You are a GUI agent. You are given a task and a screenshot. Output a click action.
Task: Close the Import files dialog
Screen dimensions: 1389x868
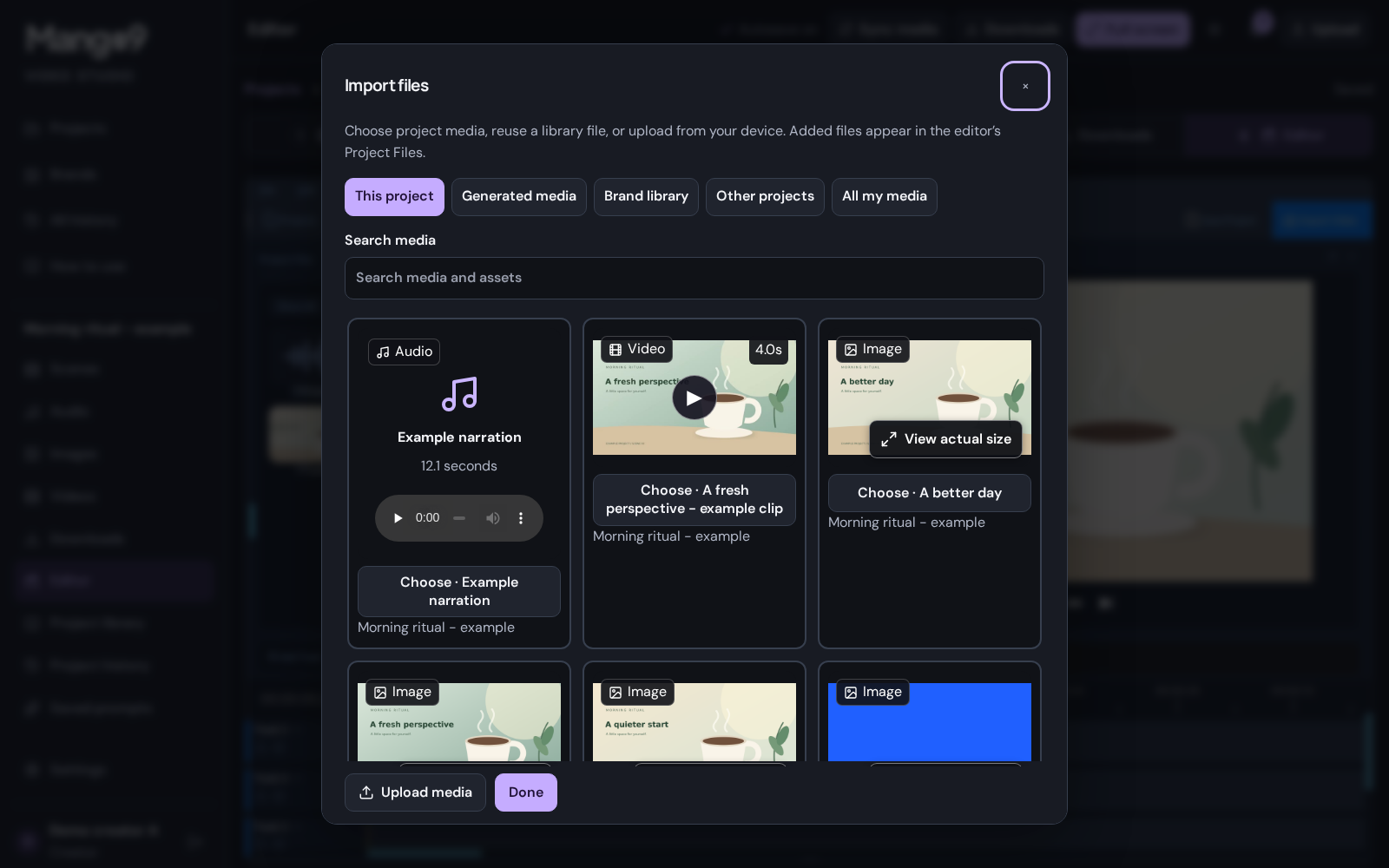pyautogui.click(x=1025, y=86)
